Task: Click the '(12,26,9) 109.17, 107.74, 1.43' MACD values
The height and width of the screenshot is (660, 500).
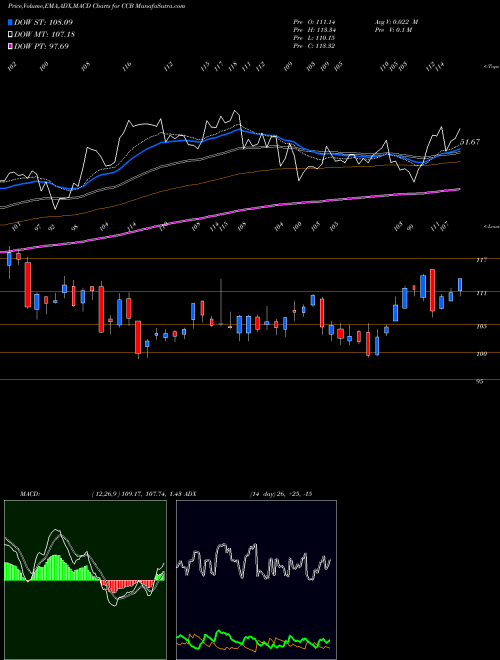Action: coord(136,494)
